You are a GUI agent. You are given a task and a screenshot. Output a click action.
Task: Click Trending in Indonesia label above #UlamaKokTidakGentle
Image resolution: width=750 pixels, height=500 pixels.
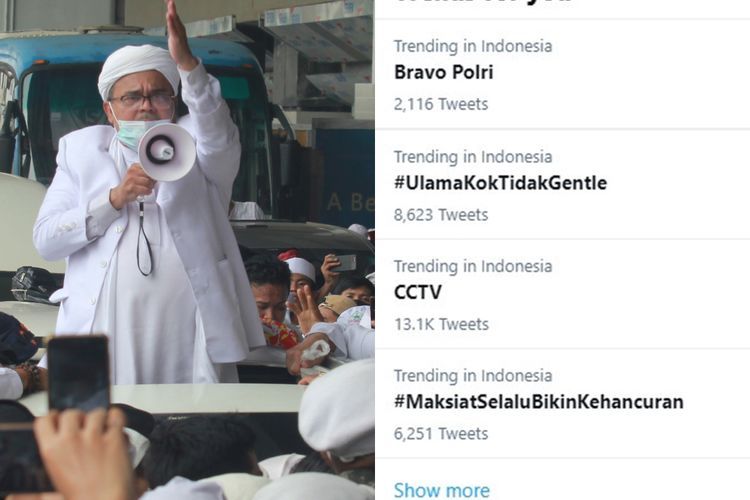473,156
